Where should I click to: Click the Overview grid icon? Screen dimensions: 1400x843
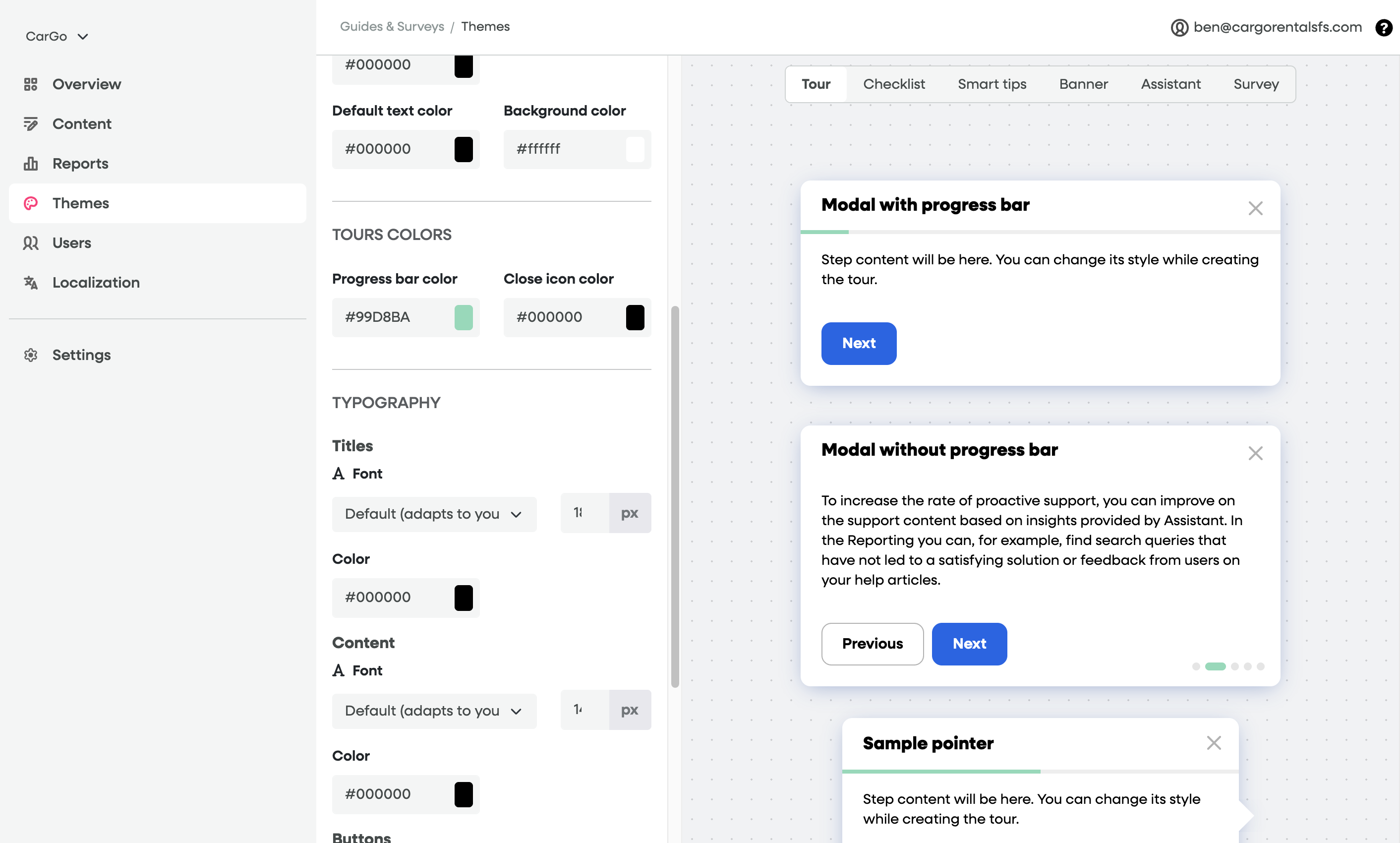tap(31, 84)
